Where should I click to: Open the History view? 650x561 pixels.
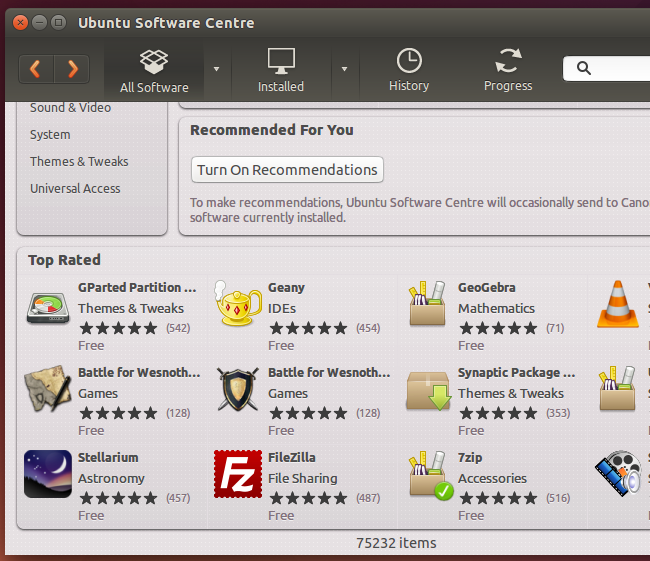coord(409,70)
